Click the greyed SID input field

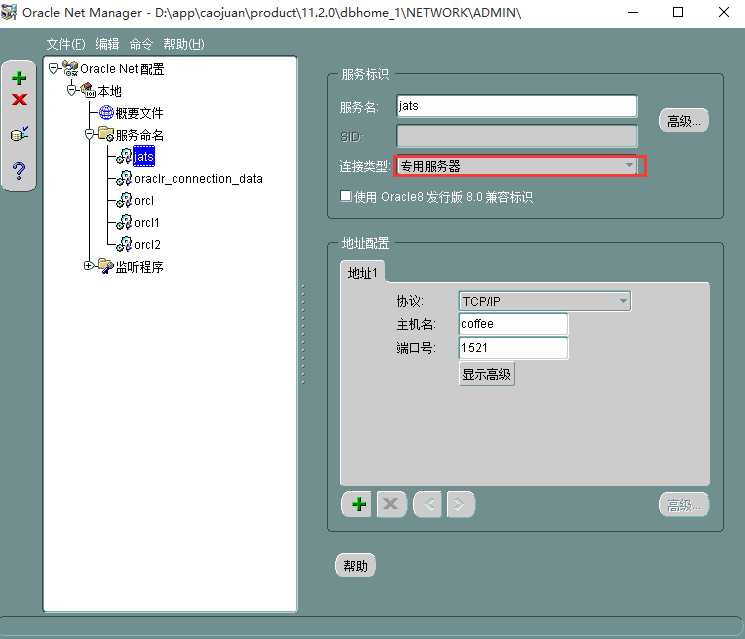[x=517, y=136]
